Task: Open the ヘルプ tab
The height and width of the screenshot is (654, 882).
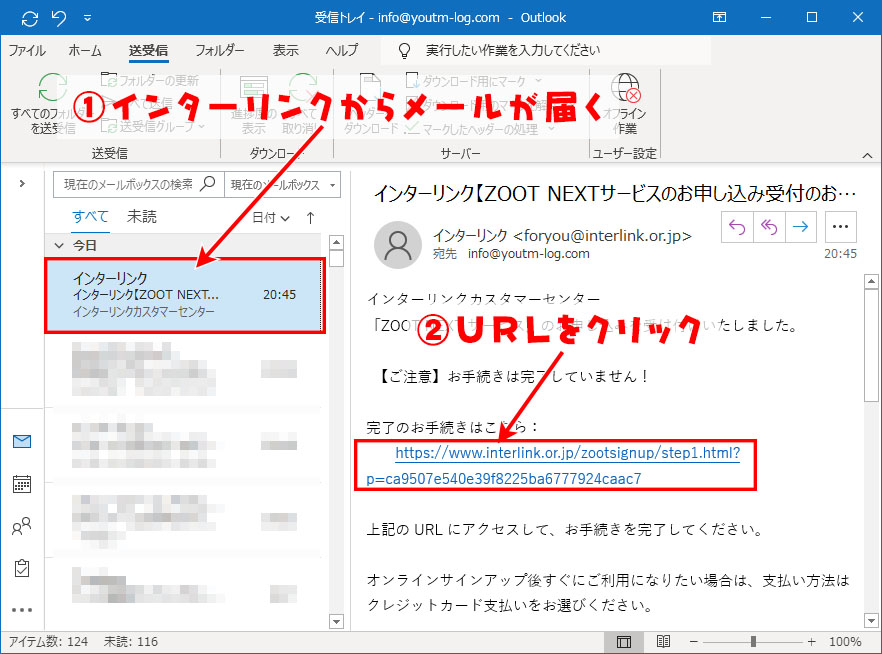Action: point(341,51)
